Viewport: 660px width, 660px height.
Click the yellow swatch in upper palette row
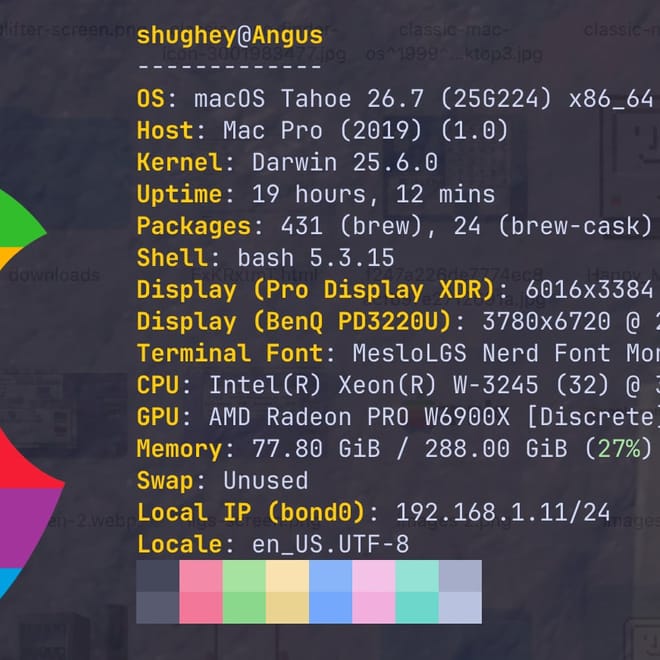287,576
